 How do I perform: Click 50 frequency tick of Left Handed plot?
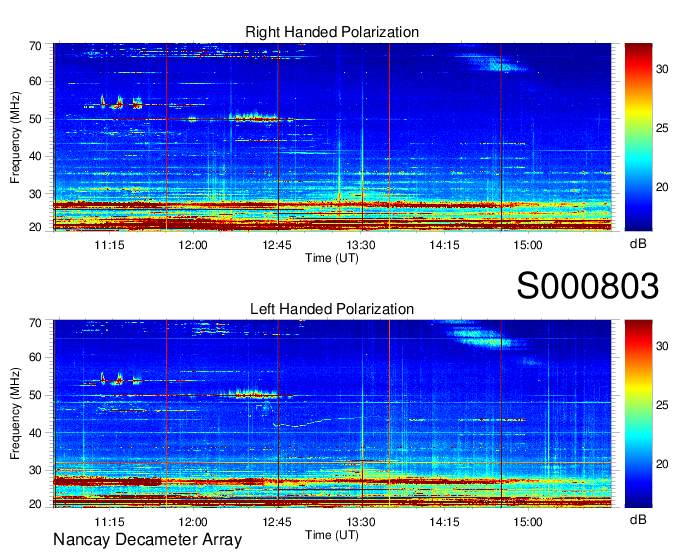click(35, 395)
